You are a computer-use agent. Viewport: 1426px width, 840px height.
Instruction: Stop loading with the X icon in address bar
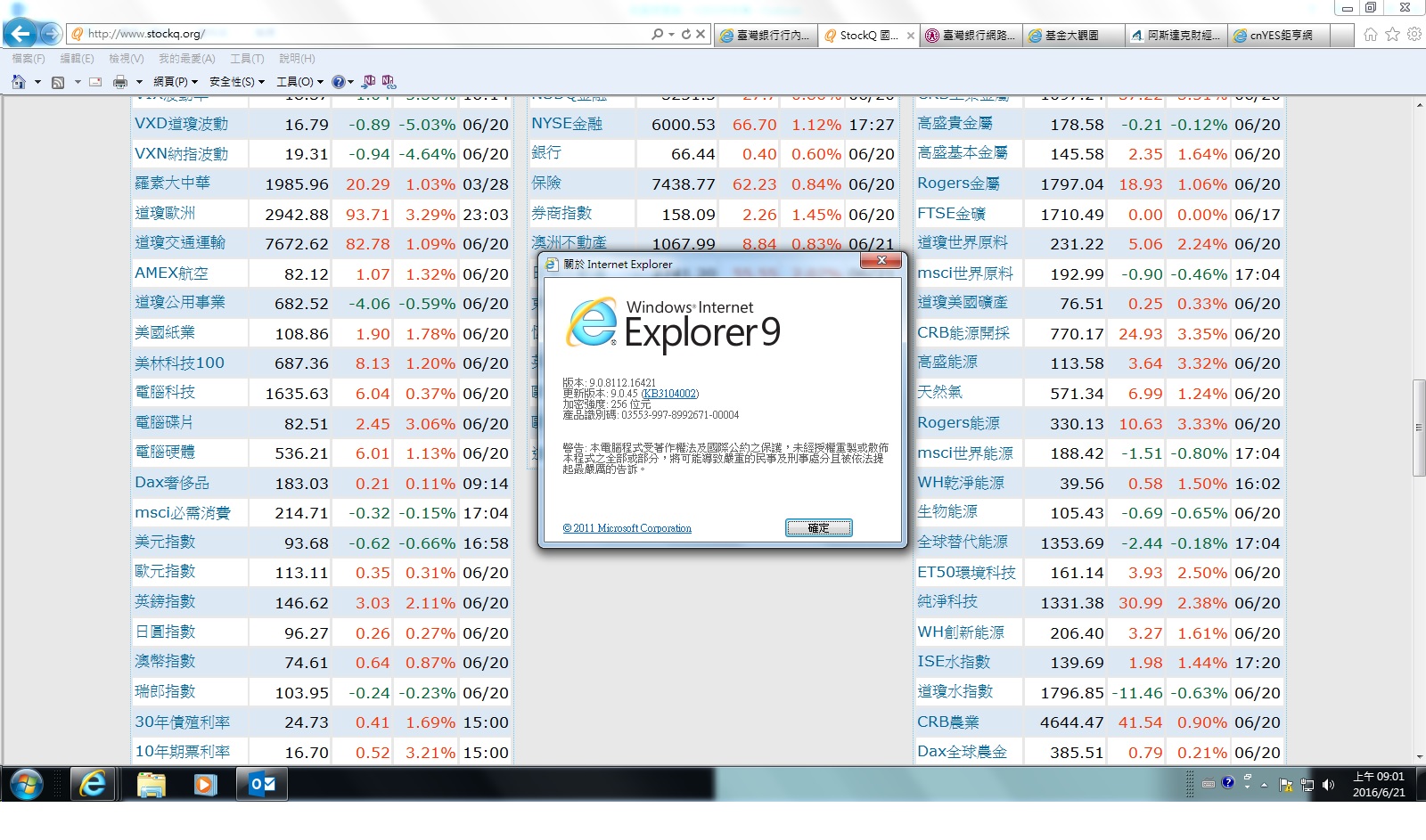point(701,34)
